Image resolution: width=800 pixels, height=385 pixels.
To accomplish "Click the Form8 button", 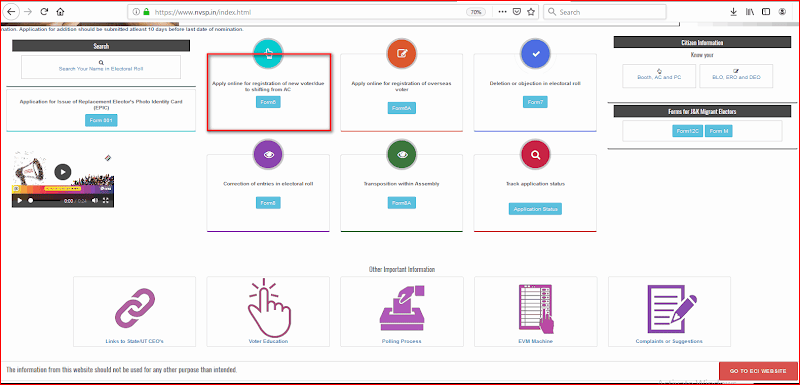I will [268, 203].
